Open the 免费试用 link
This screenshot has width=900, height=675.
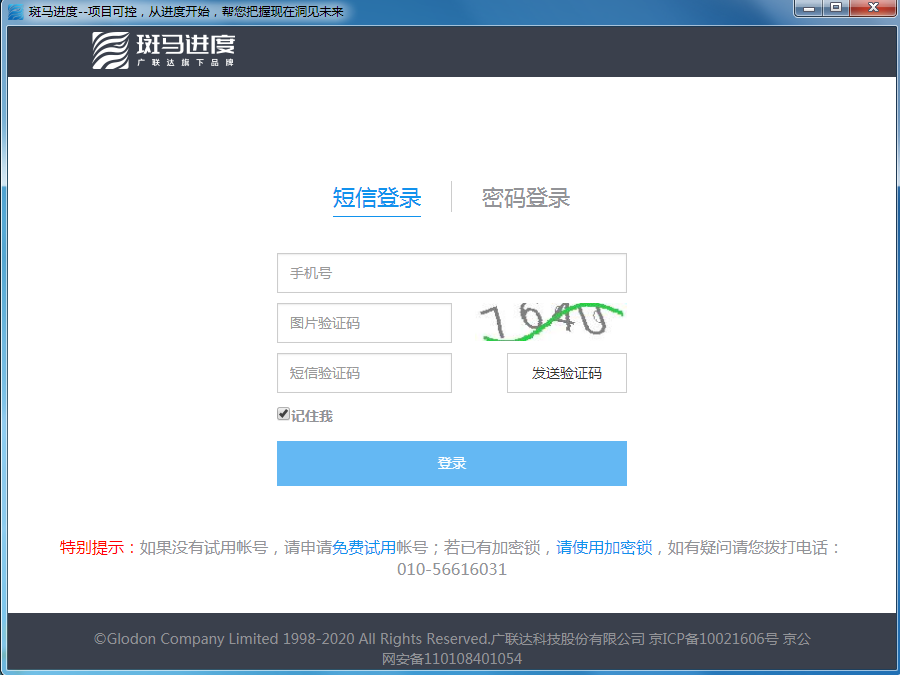point(364,548)
